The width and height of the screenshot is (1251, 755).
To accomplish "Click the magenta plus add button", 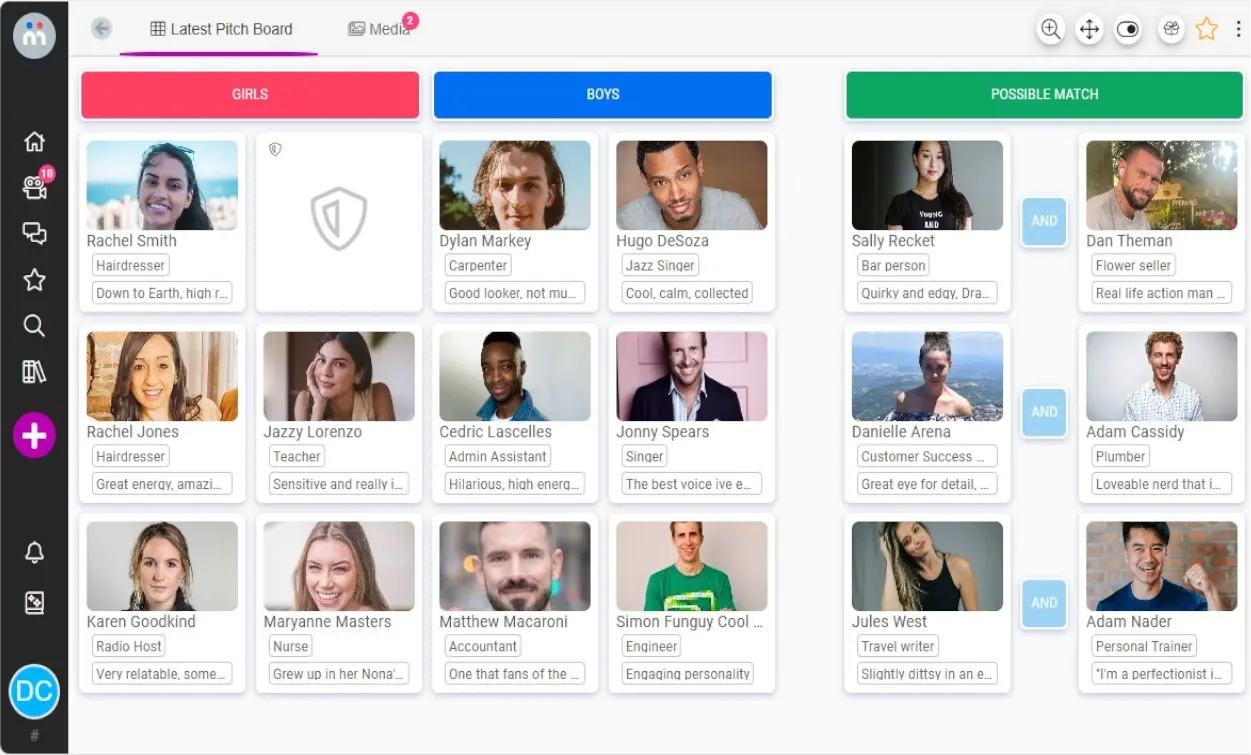I will [34, 436].
